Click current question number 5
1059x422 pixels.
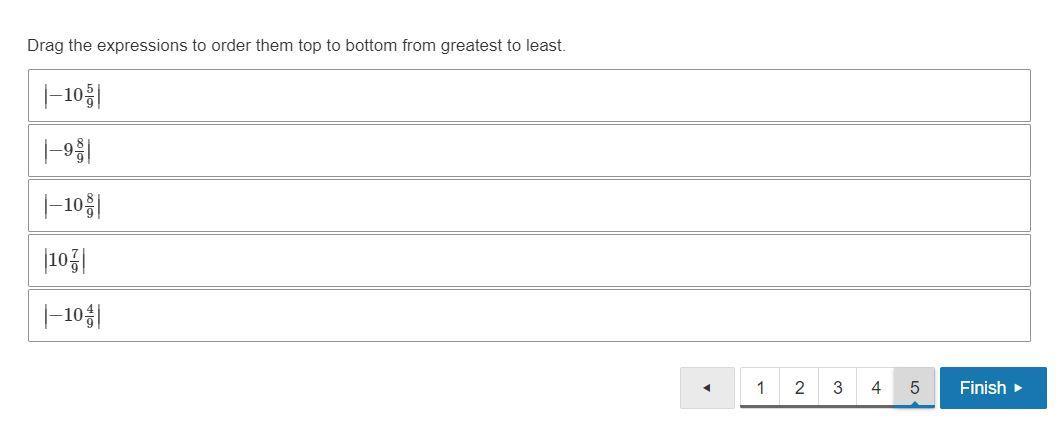(x=914, y=388)
